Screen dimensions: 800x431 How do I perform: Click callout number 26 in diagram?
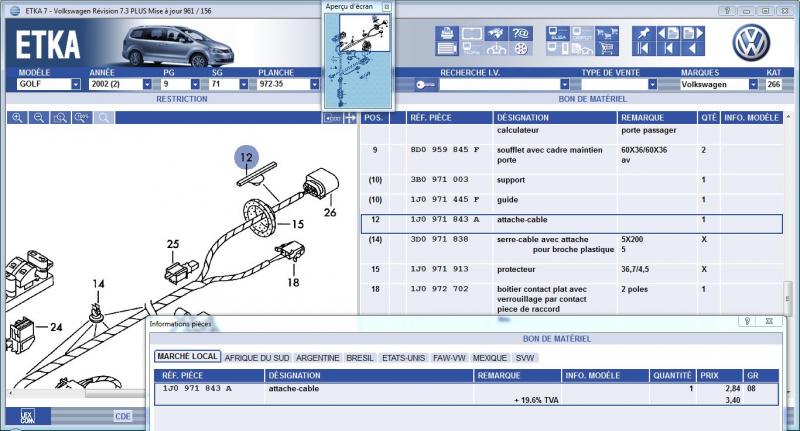coord(330,213)
